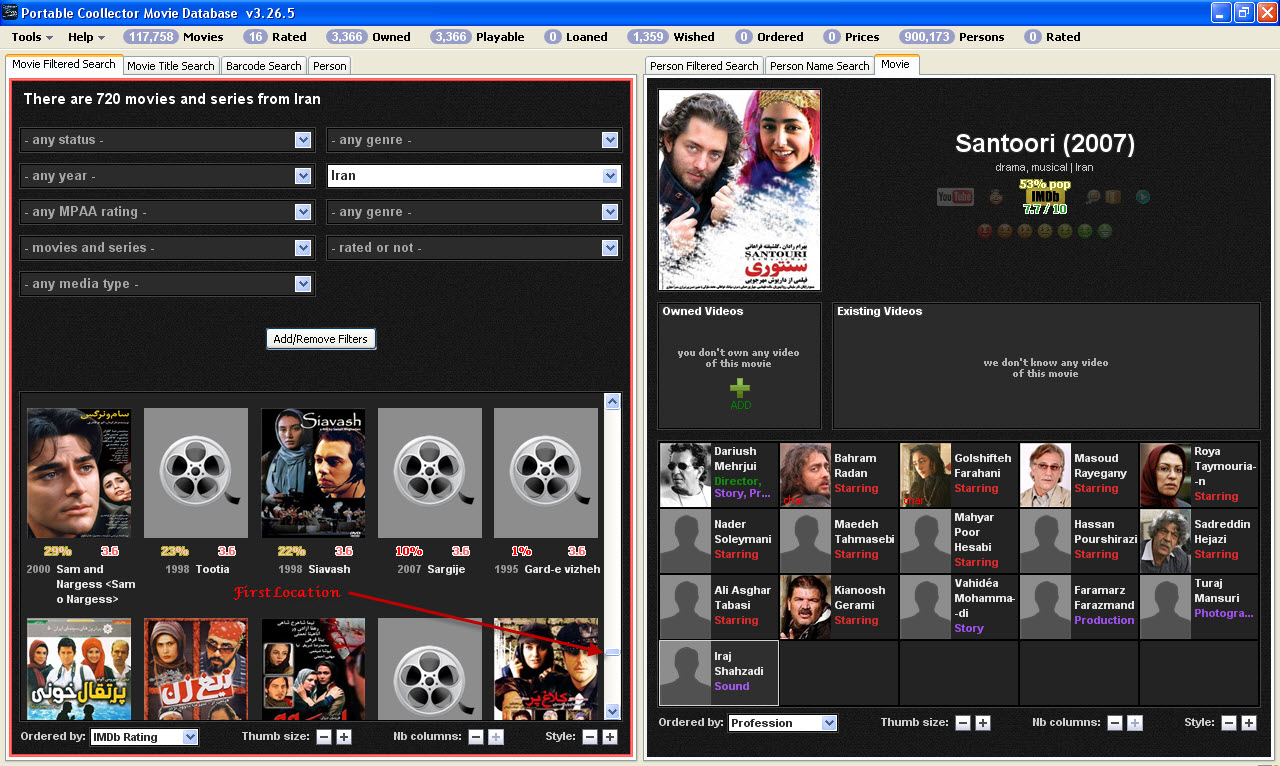The image size is (1280, 766).
Task: Rate movie with yellow neutral smiley
Action: (1045, 231)
